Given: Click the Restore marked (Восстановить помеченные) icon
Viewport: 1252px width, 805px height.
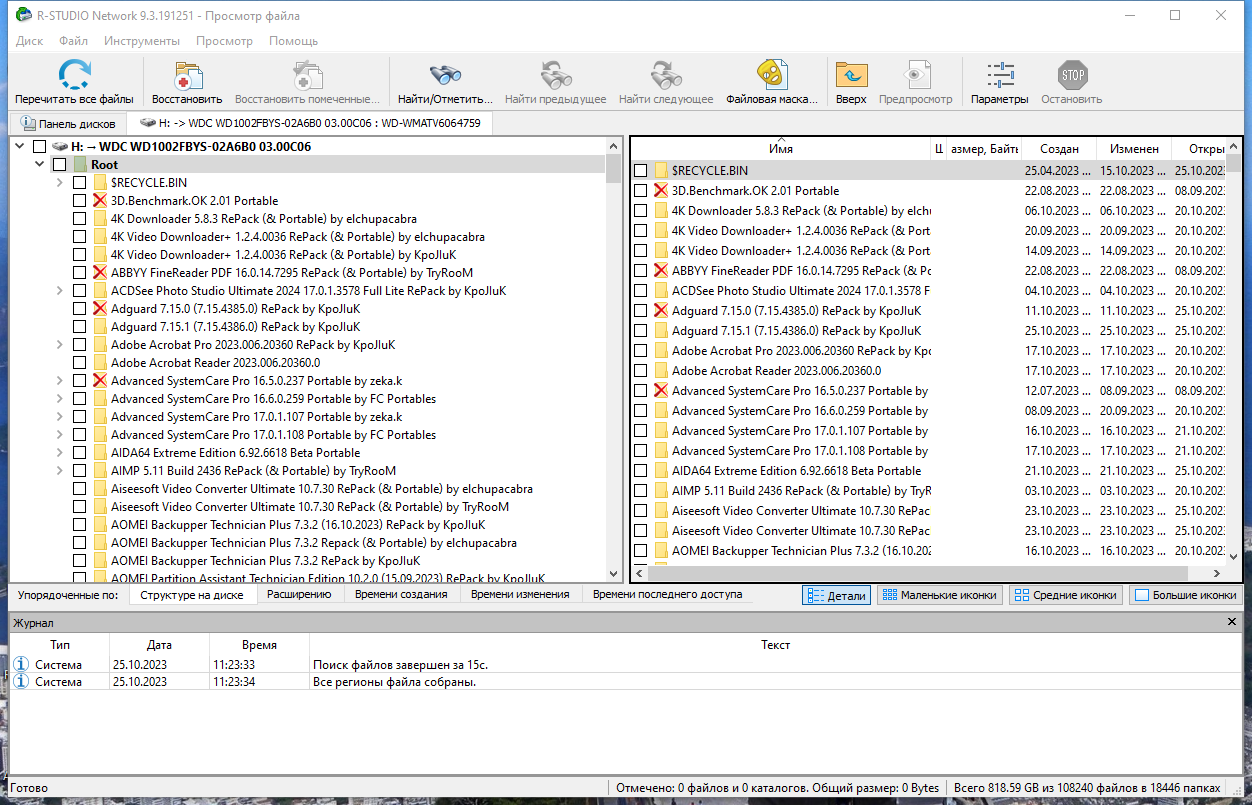Looking at the screenshot, I should (307, 75).
